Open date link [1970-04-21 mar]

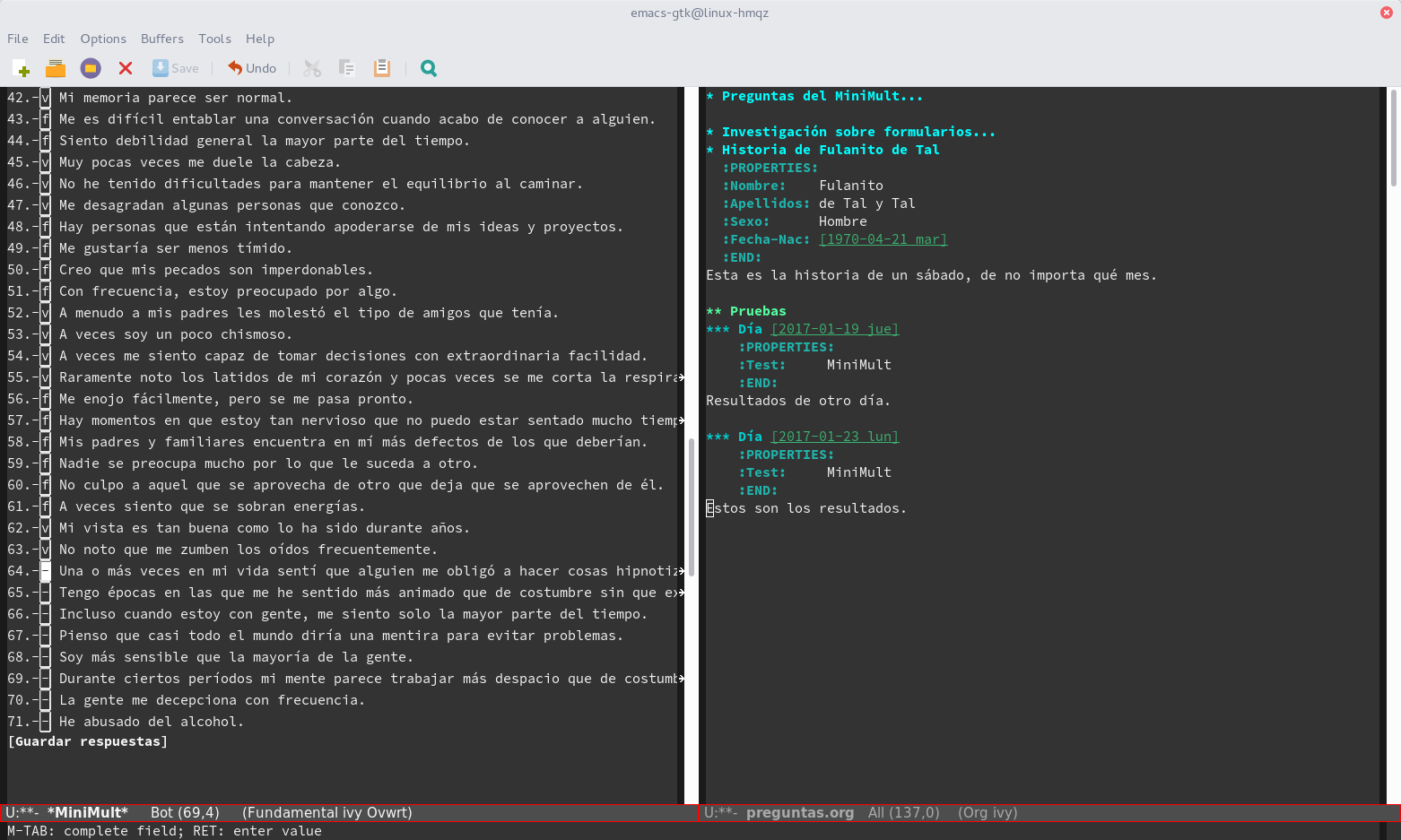tap(883, 239)
